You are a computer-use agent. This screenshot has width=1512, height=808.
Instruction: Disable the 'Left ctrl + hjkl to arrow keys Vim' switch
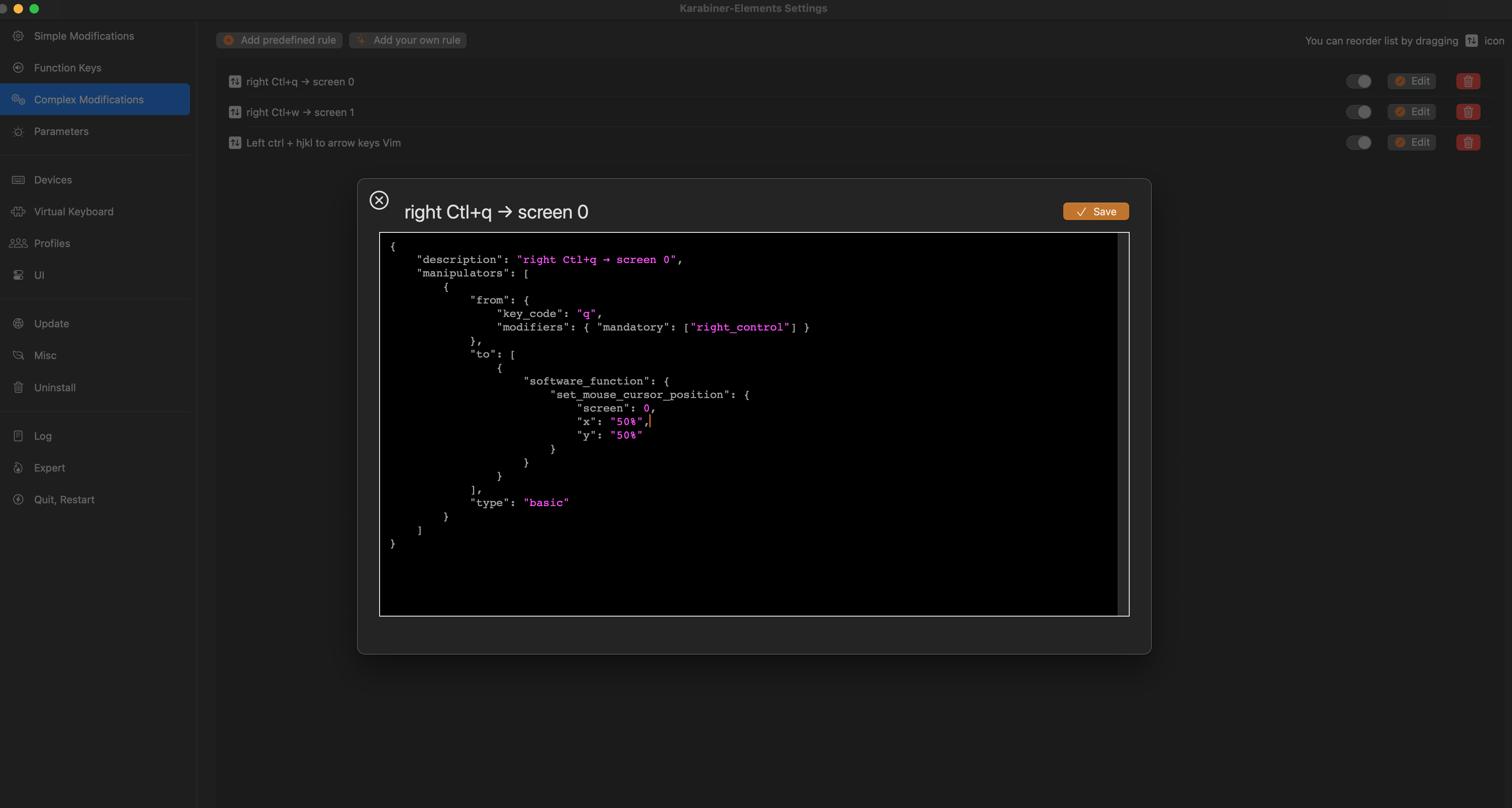click(x=1358, y=143)
